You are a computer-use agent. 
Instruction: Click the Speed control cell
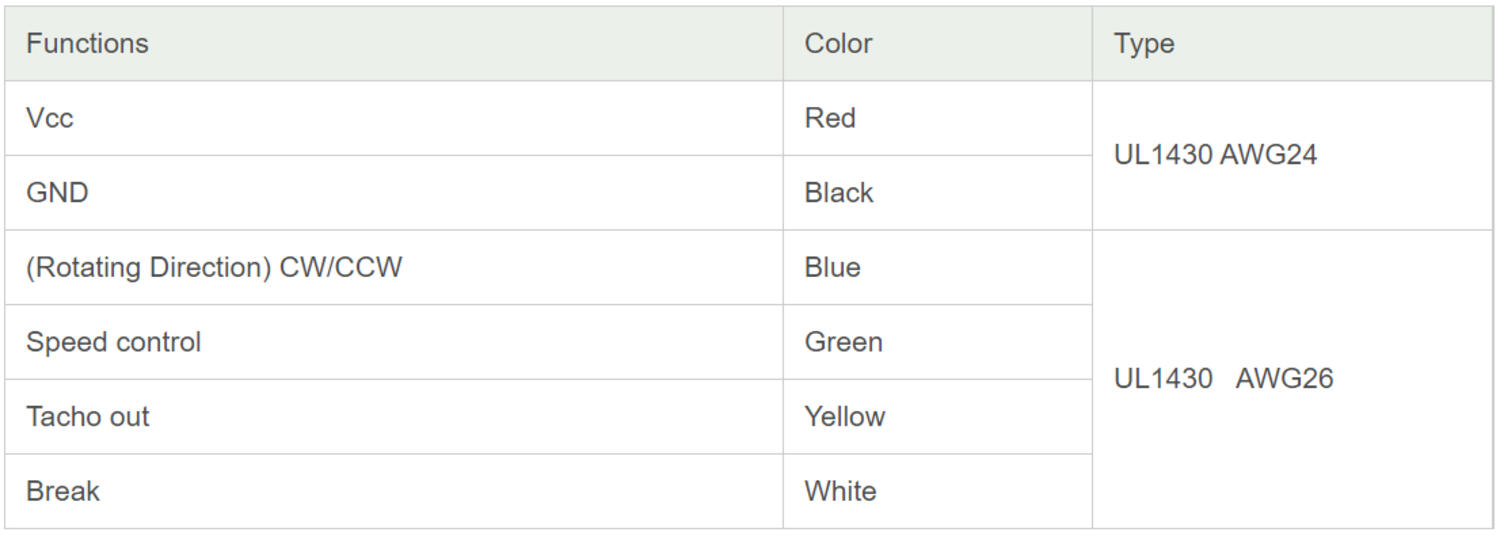pos(113,342)
